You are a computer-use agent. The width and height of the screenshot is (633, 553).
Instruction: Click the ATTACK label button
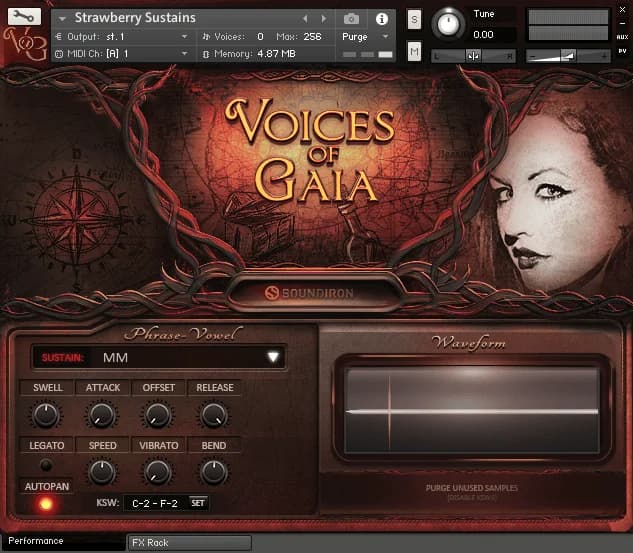(103, 388)
